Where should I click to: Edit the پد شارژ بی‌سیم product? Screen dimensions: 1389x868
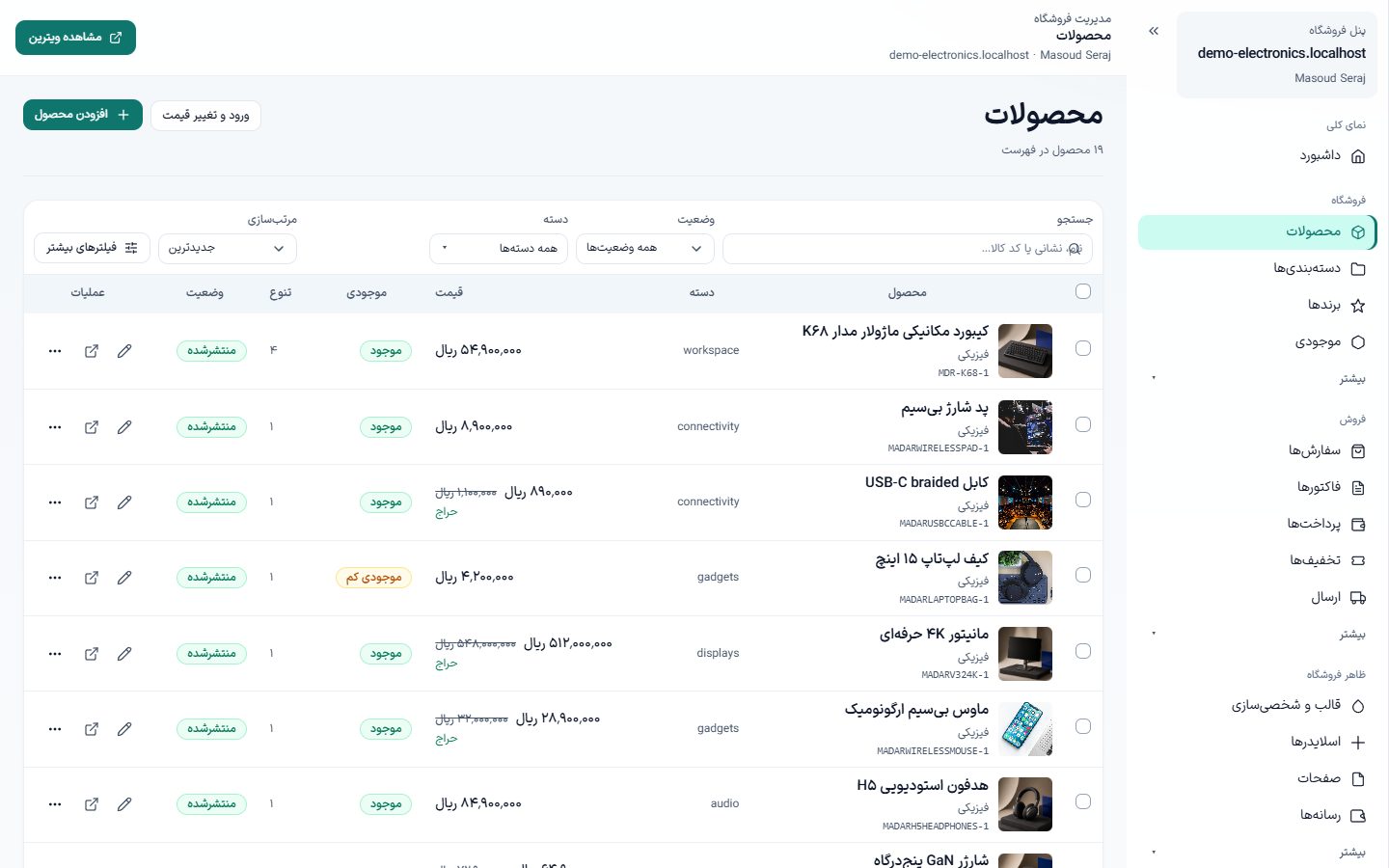click(124, 427)
